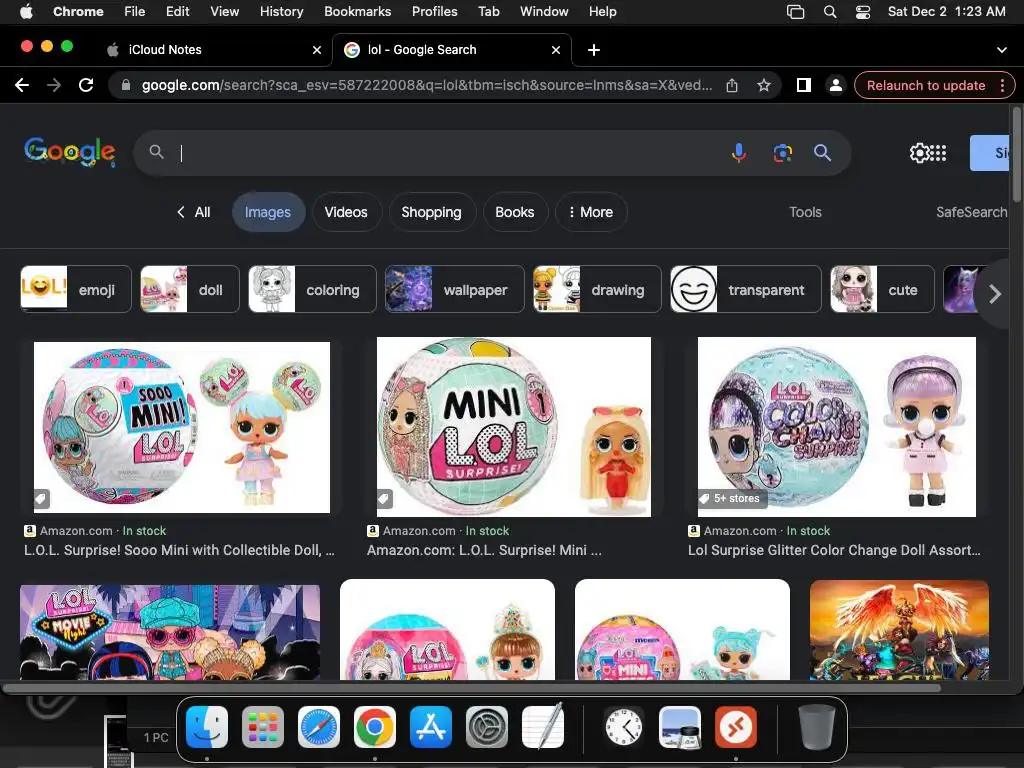
Task: Open Google apps grid
Action: coord(938,153)
